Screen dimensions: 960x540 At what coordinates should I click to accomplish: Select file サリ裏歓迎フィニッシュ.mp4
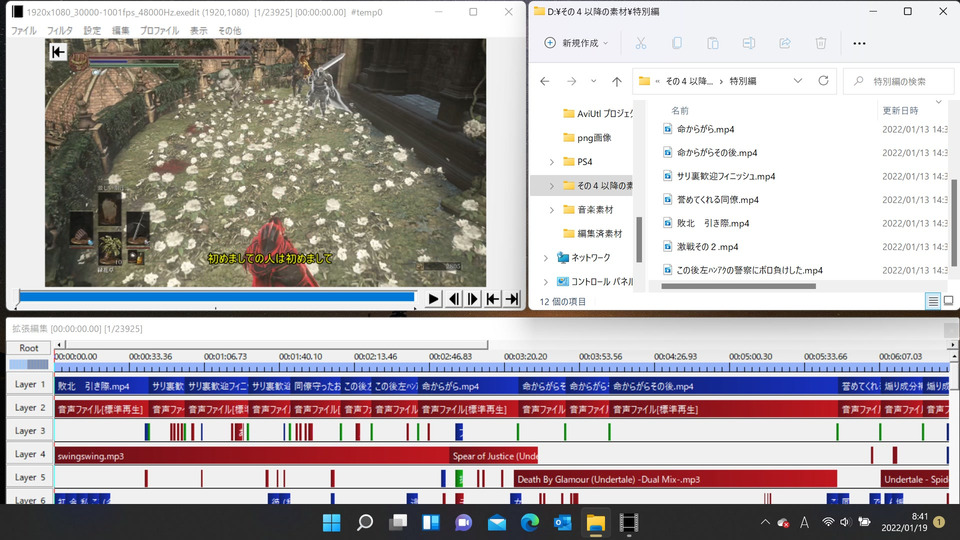(726, 176)
